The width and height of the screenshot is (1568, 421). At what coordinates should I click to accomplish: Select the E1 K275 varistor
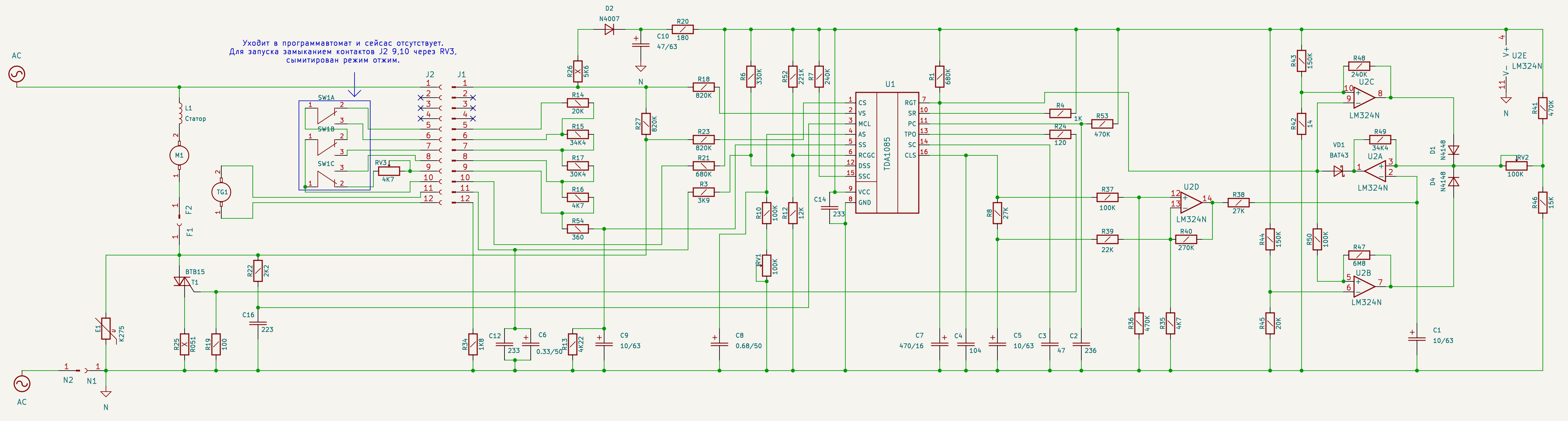(106, 329)
